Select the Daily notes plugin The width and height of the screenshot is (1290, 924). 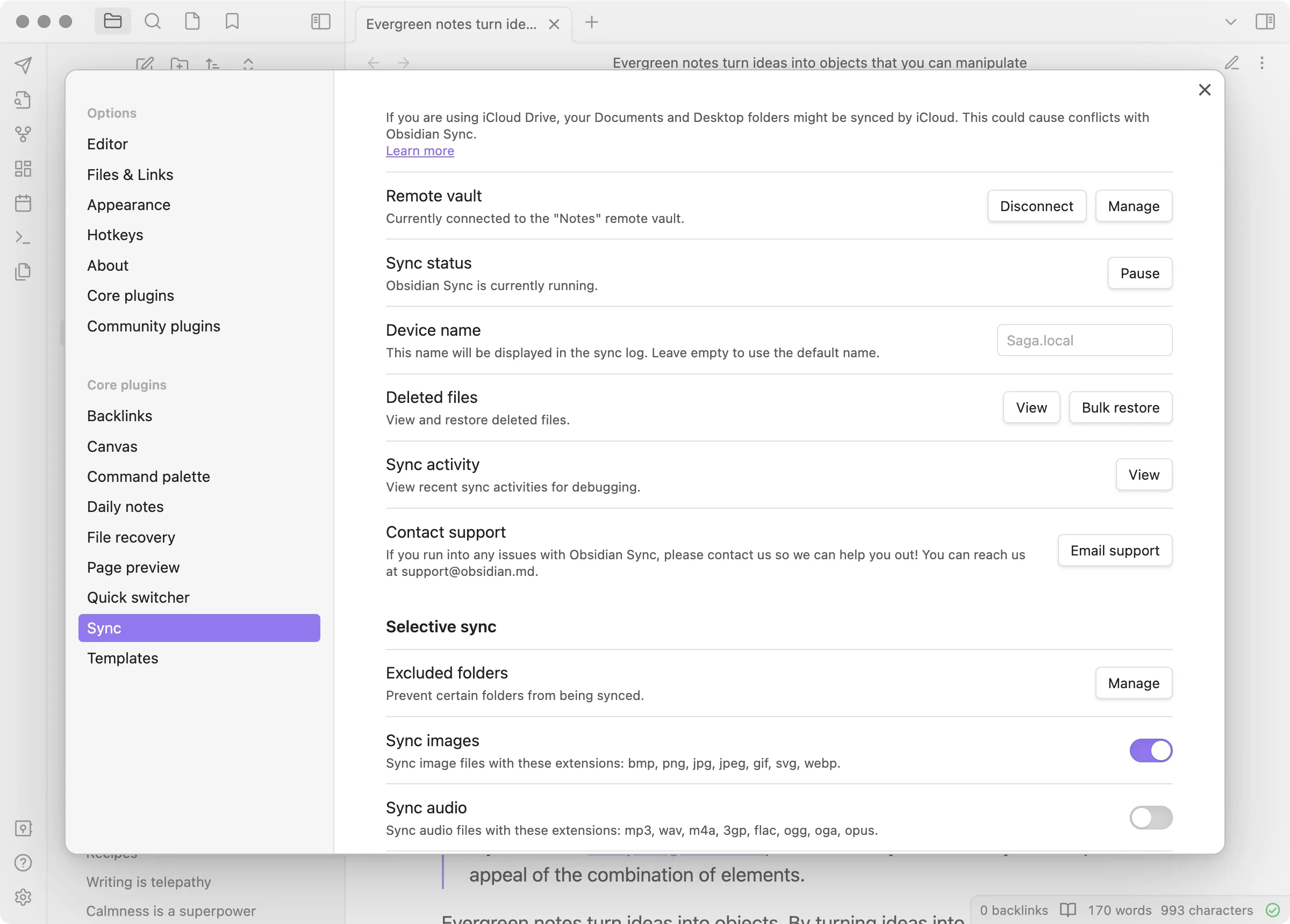[125, 506]
